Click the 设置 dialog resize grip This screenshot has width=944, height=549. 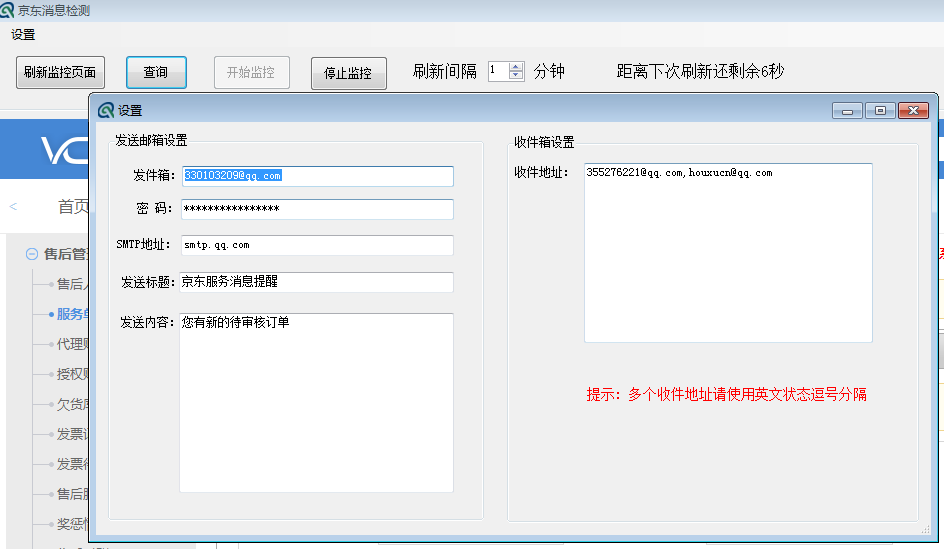coord(925,530)
